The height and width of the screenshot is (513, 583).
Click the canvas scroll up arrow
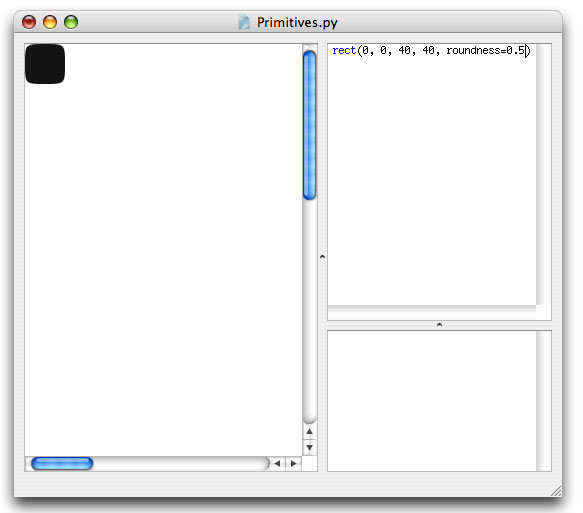point(309,432)
